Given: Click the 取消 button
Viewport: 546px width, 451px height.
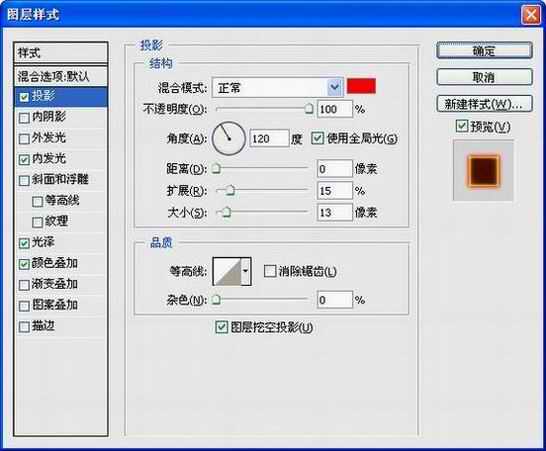Looking at the screenshot, I should click(x=484, y=77).
